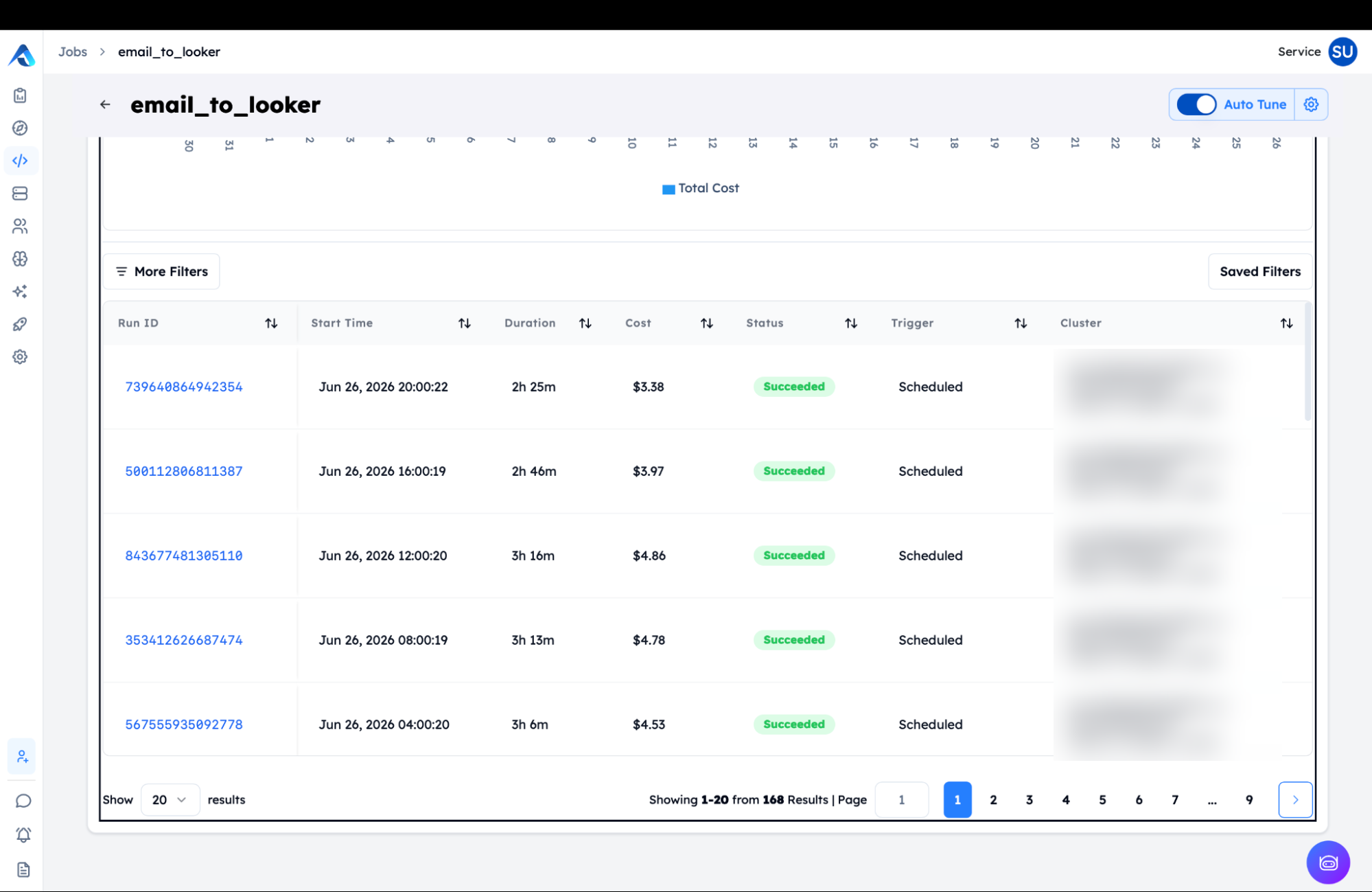Click the app logo in sidebar
Image resolution: width=1372 pixels, height=892 pixels.
pyautogui.click(x=21, y=55)
